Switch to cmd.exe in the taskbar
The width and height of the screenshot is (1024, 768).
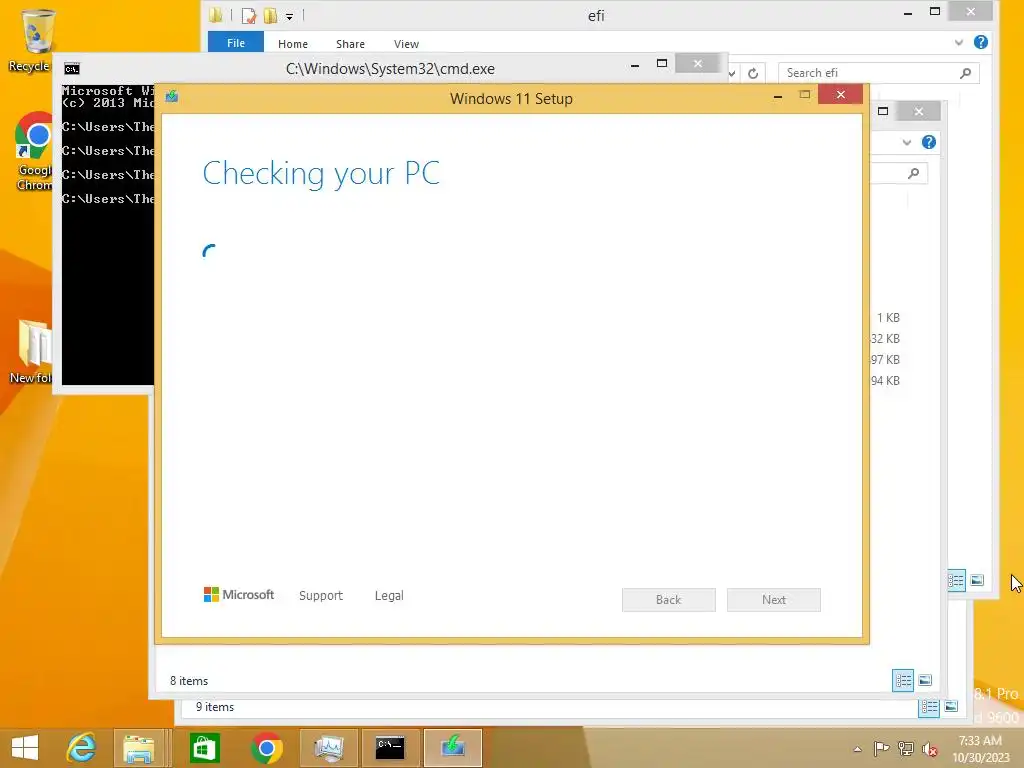(x=391, y=748)
